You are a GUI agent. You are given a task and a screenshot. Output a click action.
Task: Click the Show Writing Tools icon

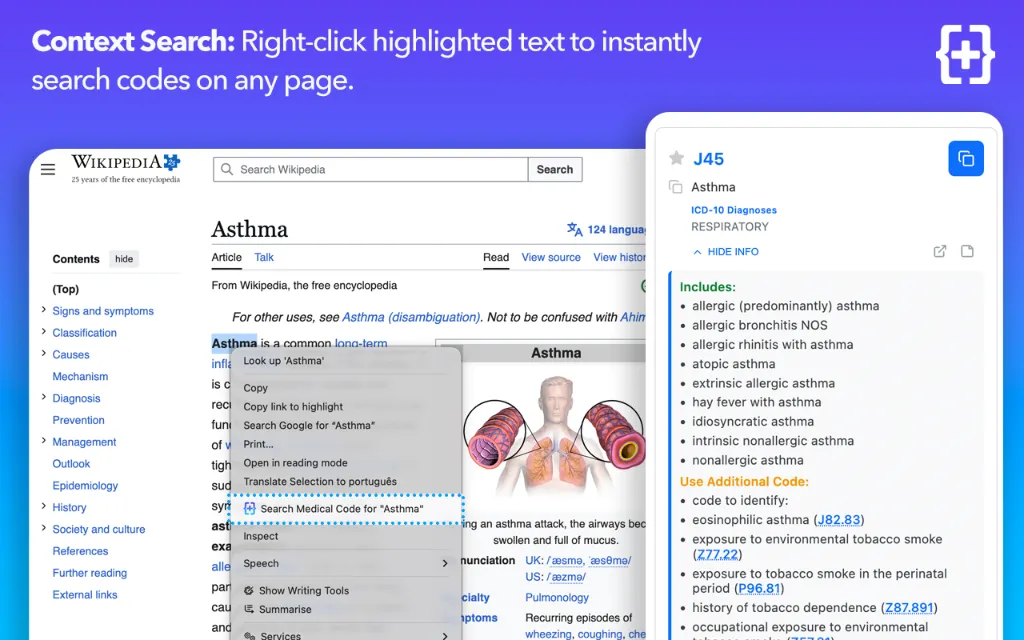pyautogui.click(x=249, y=590)
